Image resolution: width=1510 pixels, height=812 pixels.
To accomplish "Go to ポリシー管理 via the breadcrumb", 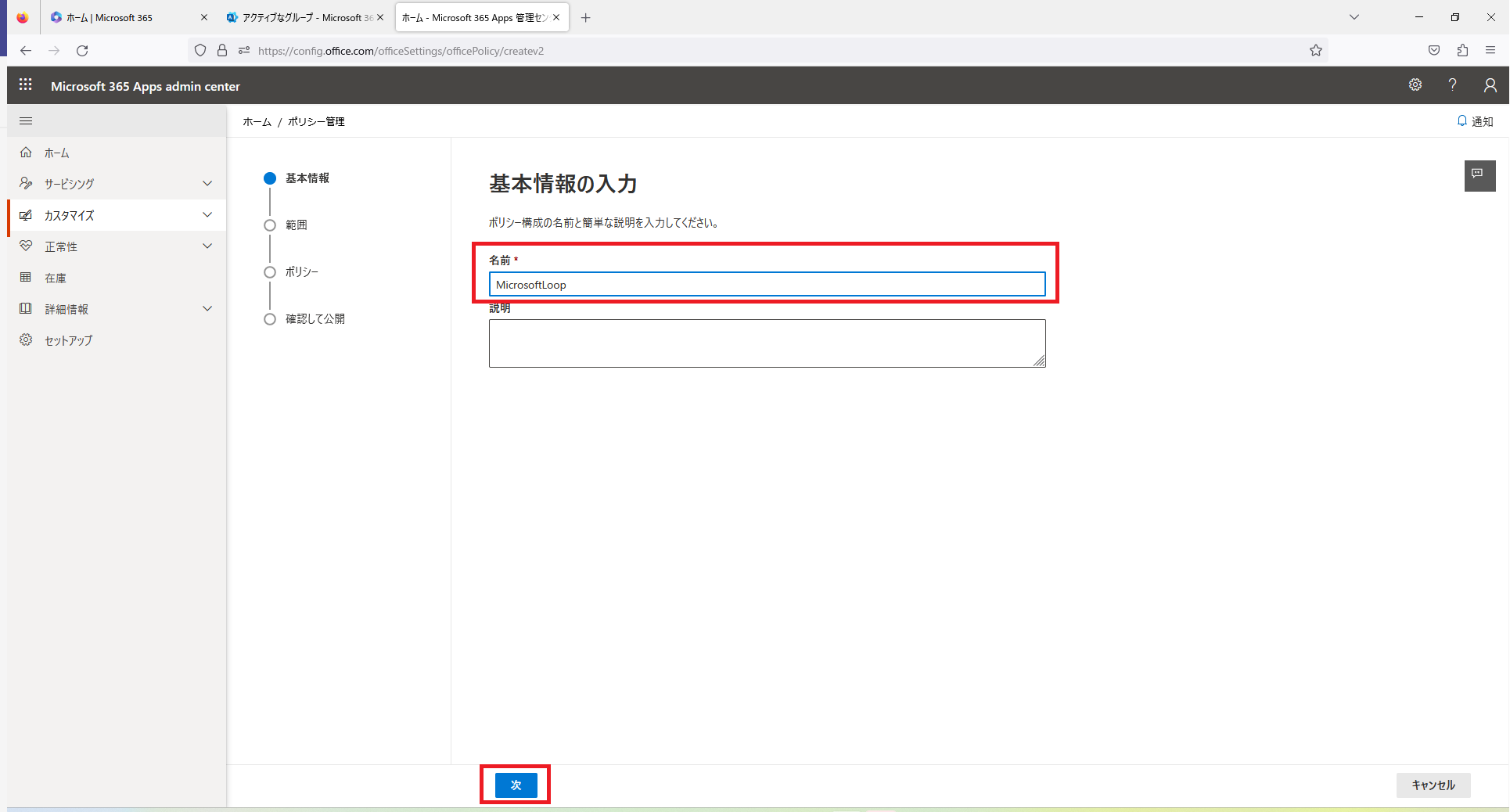I will (316, 121).
